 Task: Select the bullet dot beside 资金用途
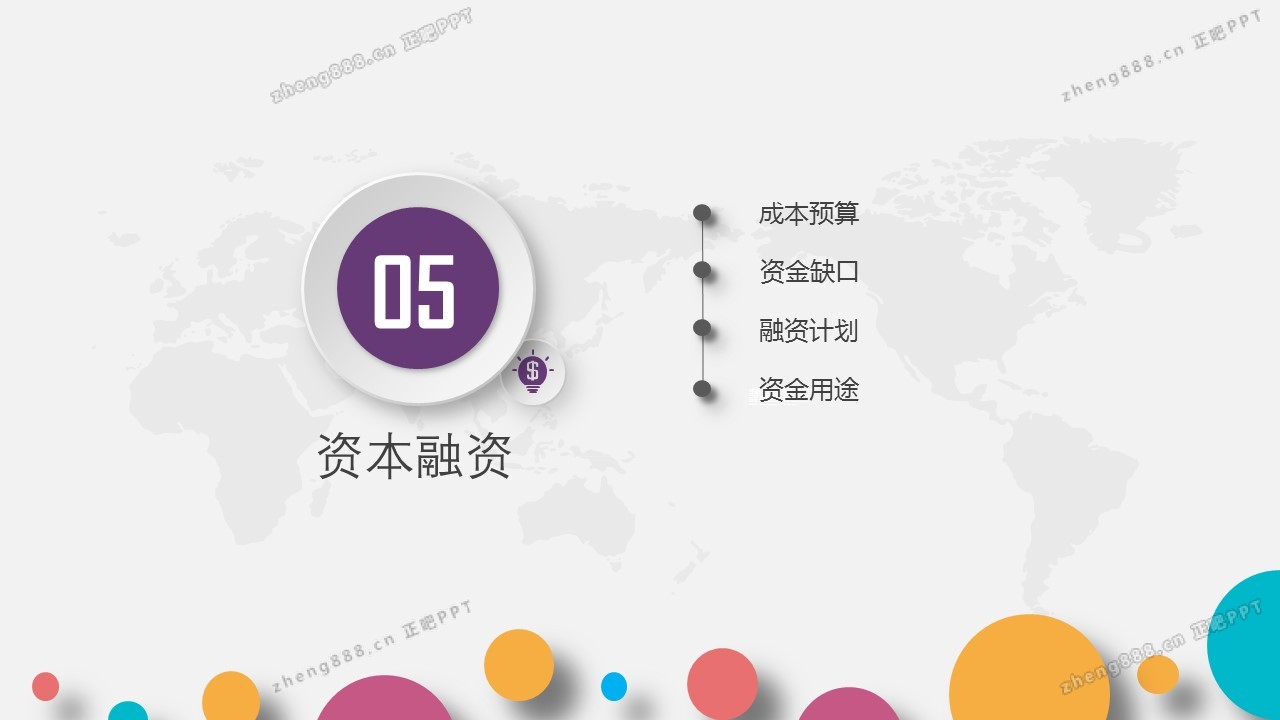tap(702, 388)
